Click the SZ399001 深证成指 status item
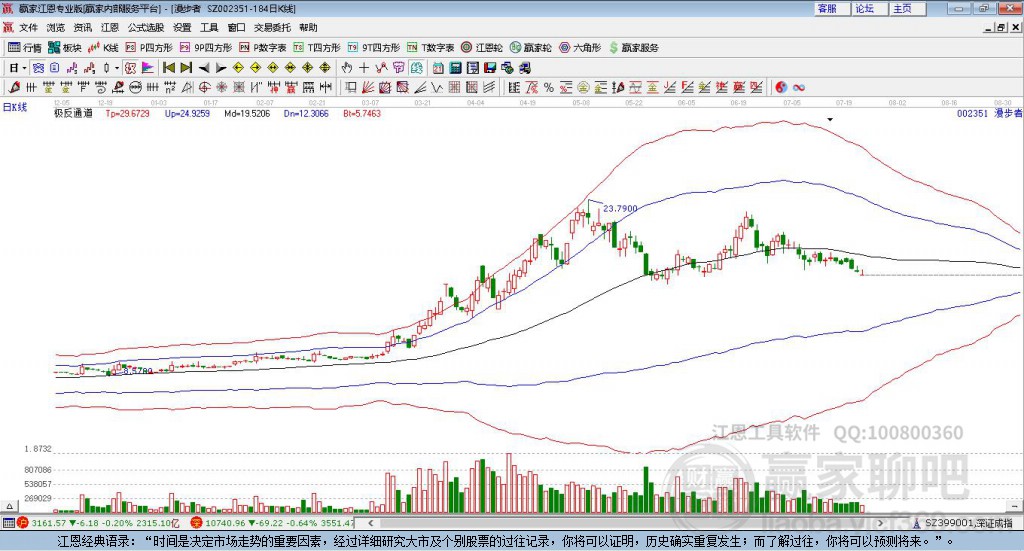Image resolution: width=1024 pixels, height=551 pixels. tap(963, 523)
